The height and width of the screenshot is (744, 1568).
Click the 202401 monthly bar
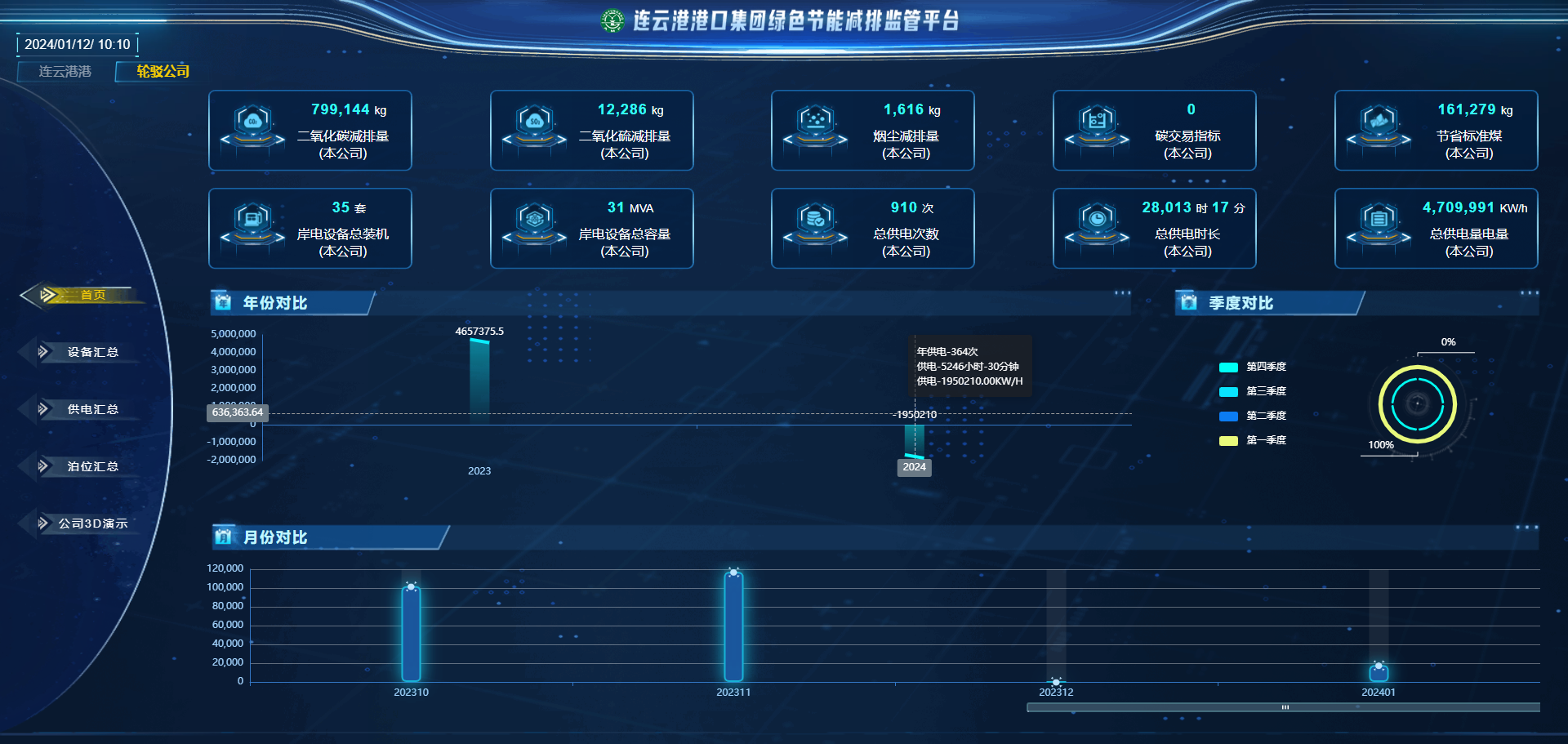[1379, 672]
